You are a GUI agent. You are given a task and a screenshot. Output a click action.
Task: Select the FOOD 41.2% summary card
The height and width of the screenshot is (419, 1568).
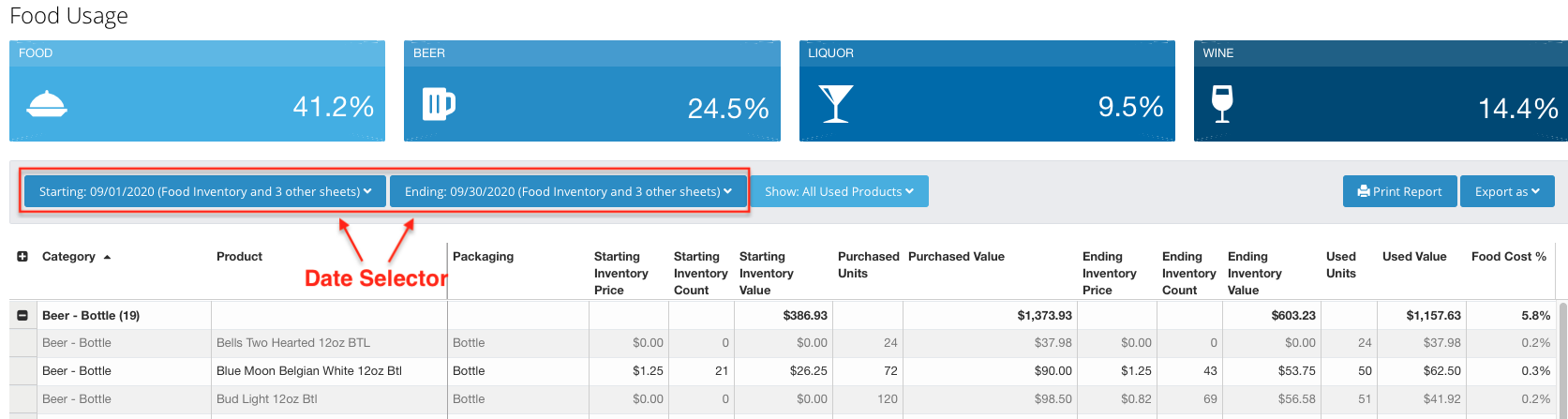pos(197,91)
